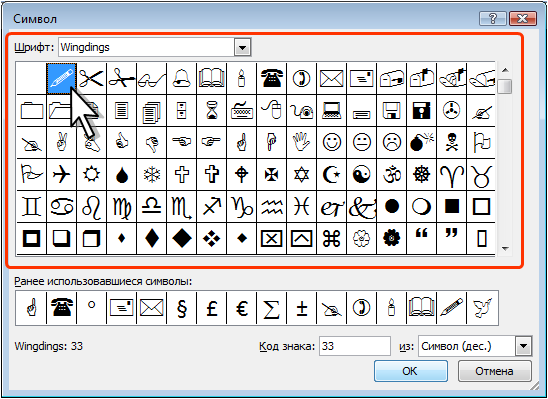Choose the thumbs-down hand symbol
This screenshot has width=548, height=399.
[152, 143]
